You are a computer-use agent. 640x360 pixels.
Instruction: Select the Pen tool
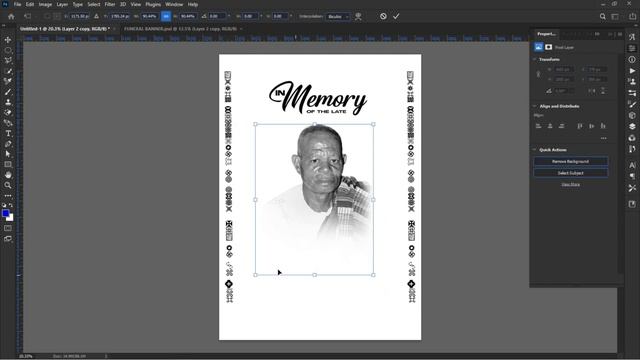point(8,144)
